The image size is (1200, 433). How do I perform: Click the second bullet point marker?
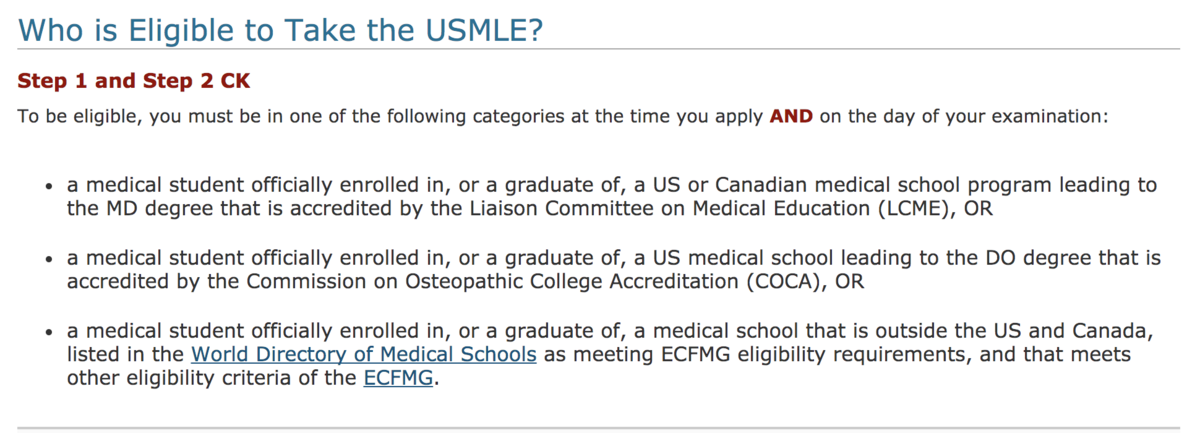(x=49, y=259)
